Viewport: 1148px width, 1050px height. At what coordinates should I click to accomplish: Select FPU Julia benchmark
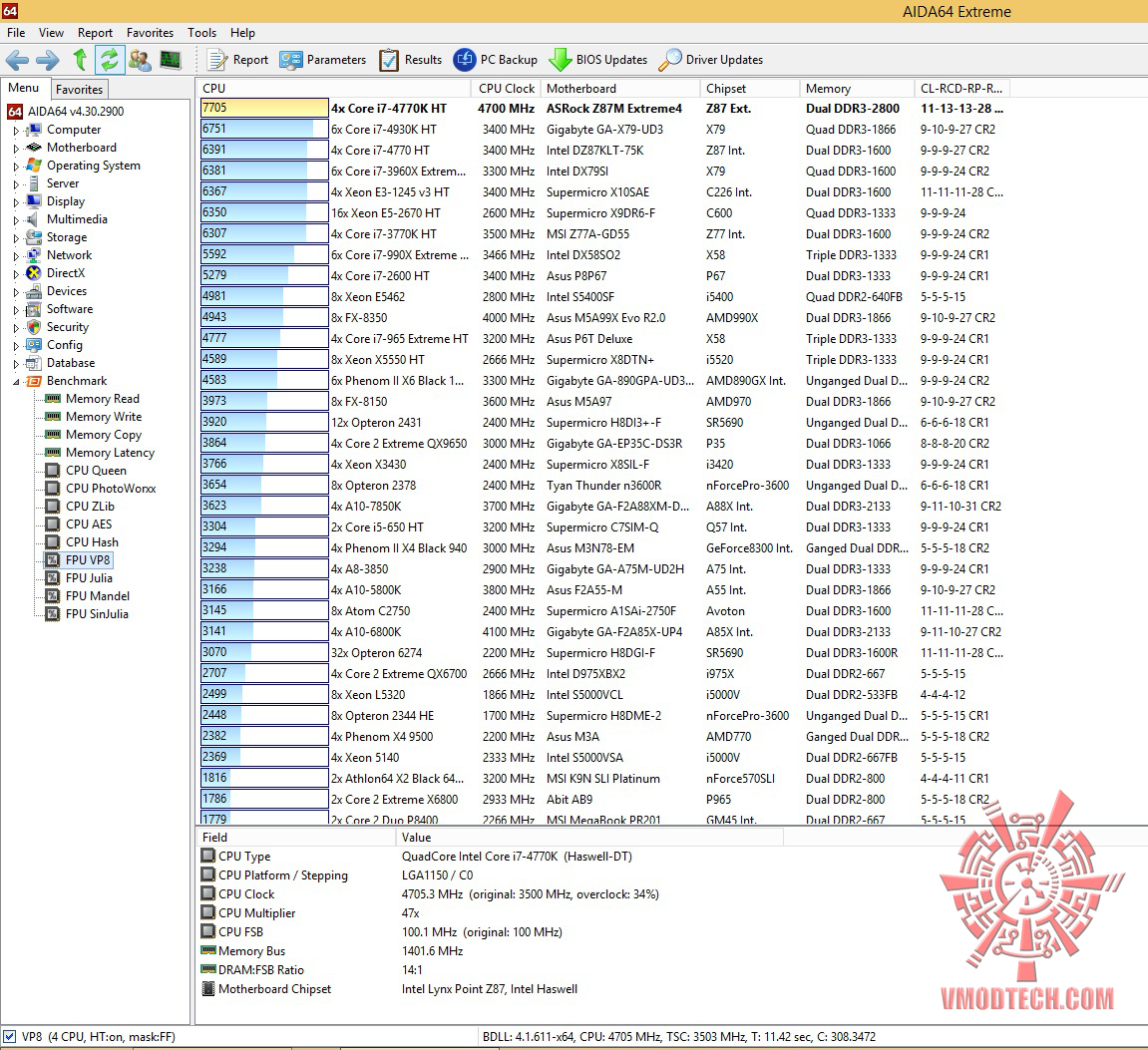click(90, 578)
